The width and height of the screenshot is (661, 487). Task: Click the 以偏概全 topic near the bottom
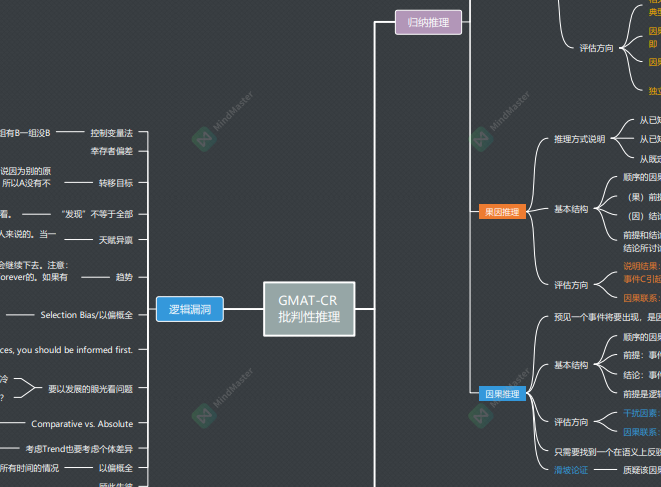point(116,468)
